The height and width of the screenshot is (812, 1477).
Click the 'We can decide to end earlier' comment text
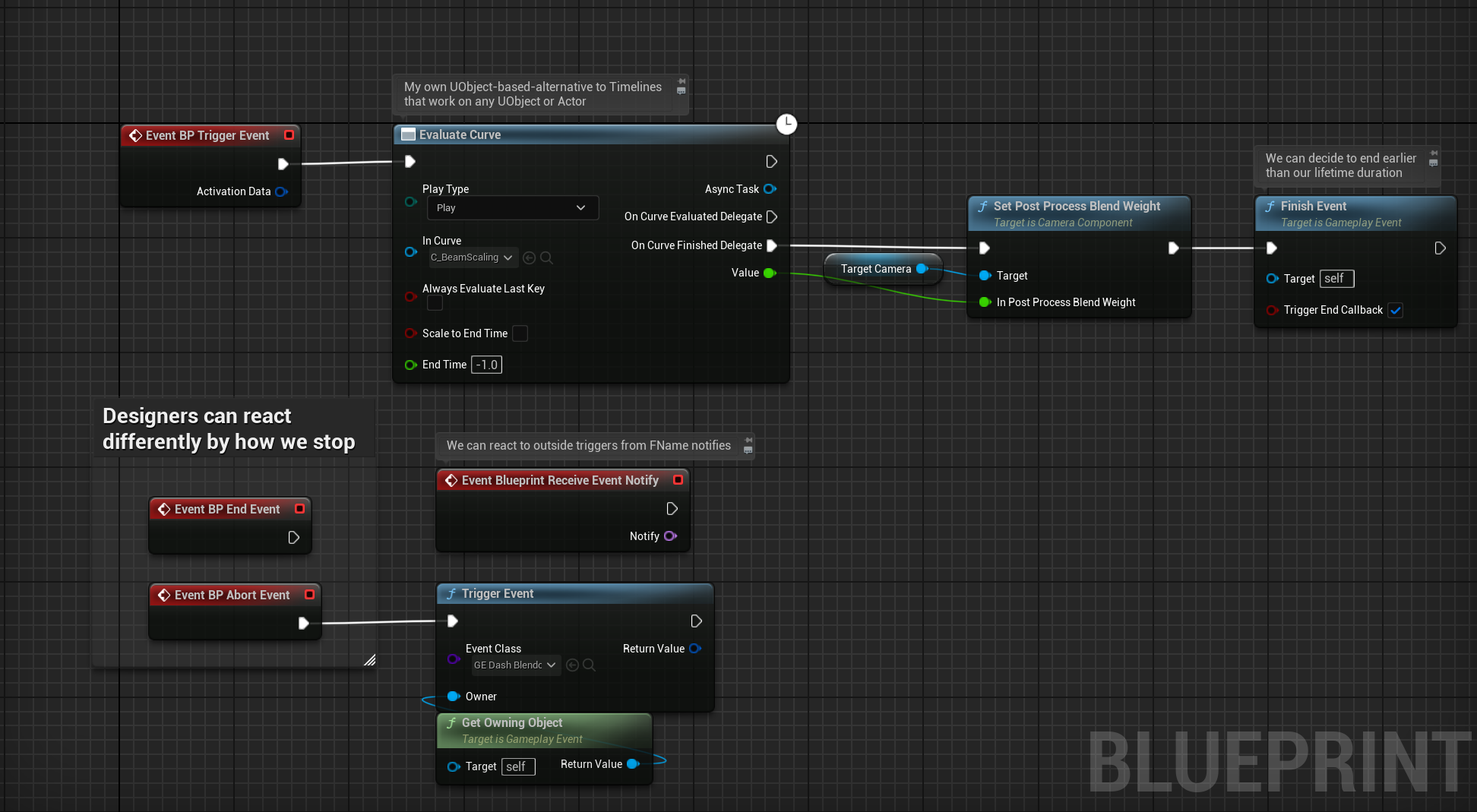tap(1341, 166)
